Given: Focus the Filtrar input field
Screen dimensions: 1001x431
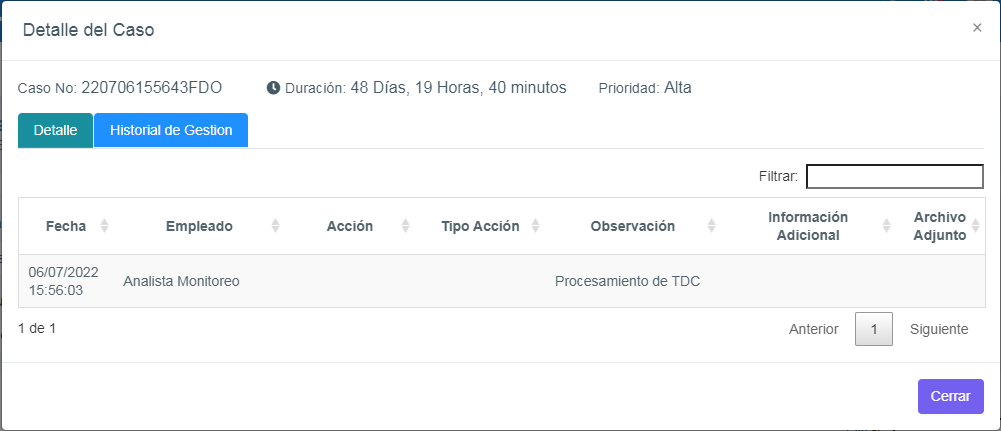Looking at the screenshot, I should [x=894, y=177].
